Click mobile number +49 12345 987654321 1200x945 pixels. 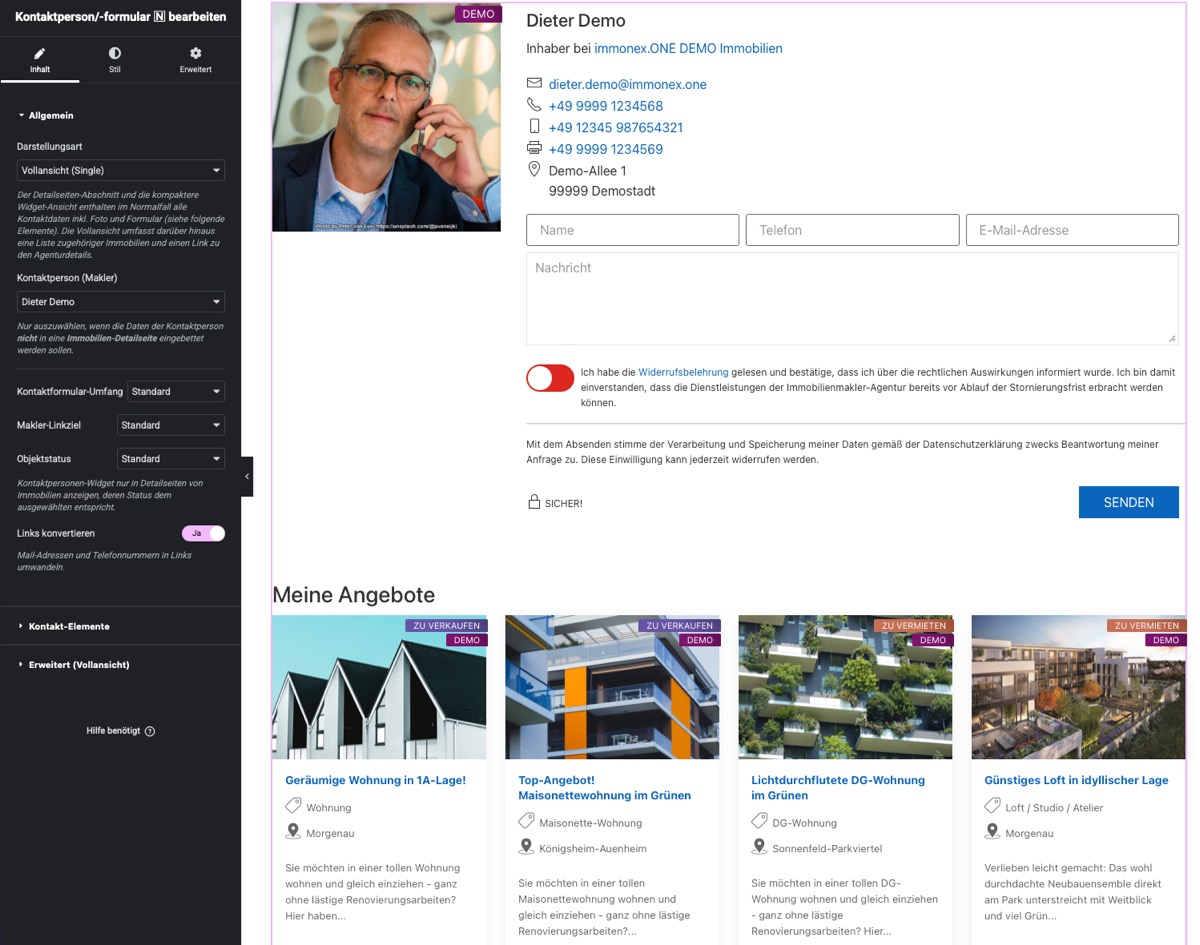point(615,127)
